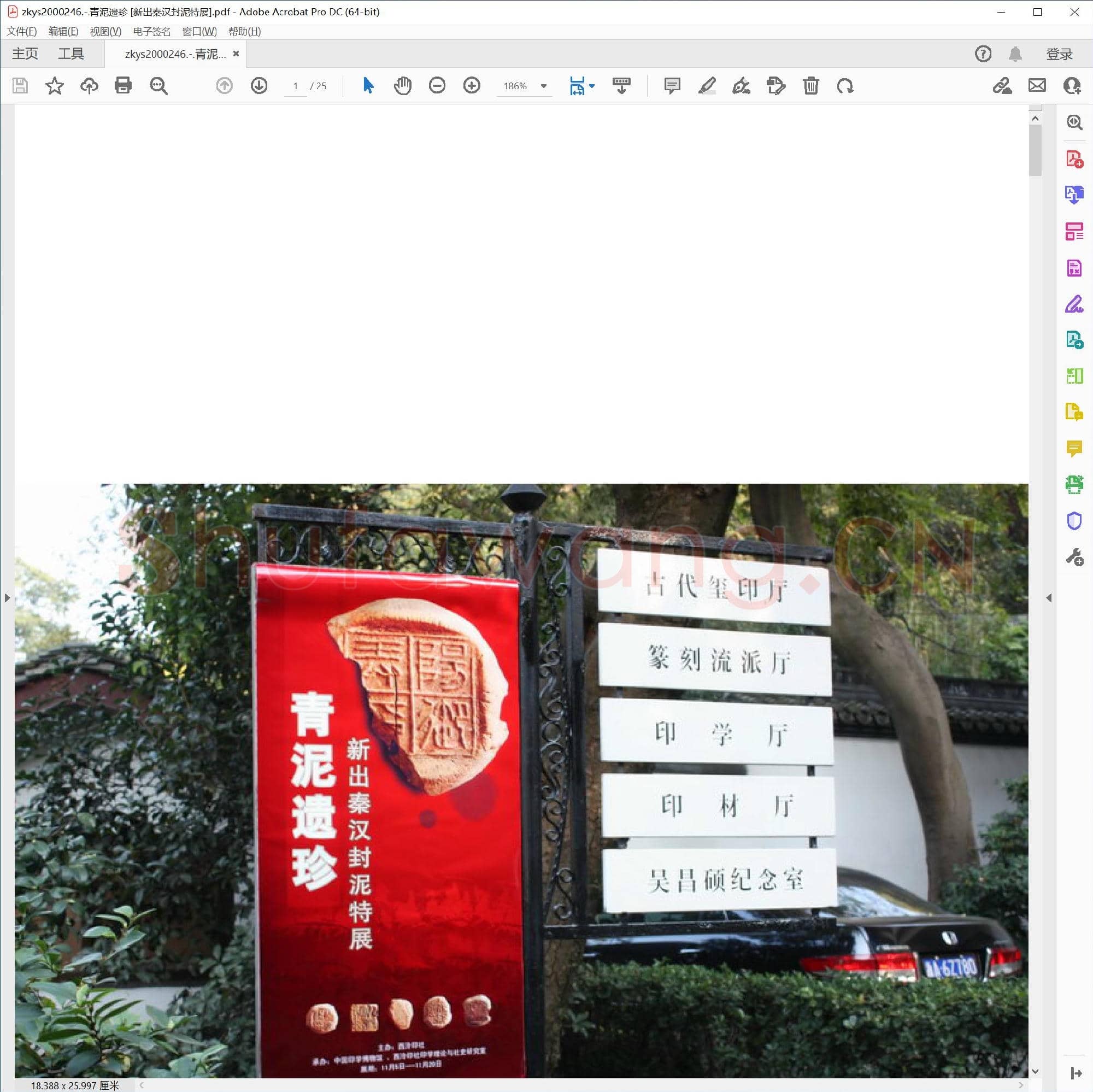The image size is (1093, 1092).
Task: Open the 视图 menu
Action: [x=105, y=32]
